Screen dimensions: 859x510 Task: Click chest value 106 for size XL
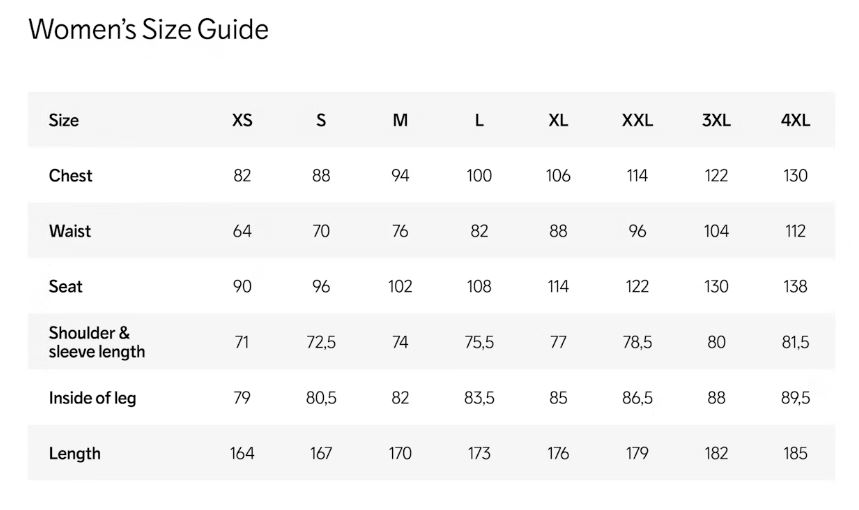[x=558, y=175]
